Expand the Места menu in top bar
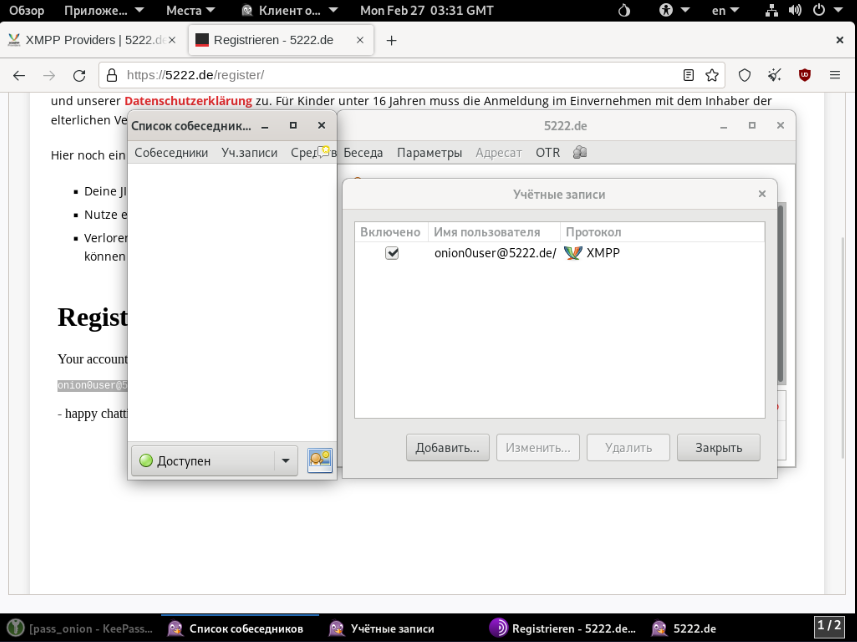The height and width of the screenshot is (642, 857). coord(190,10)
